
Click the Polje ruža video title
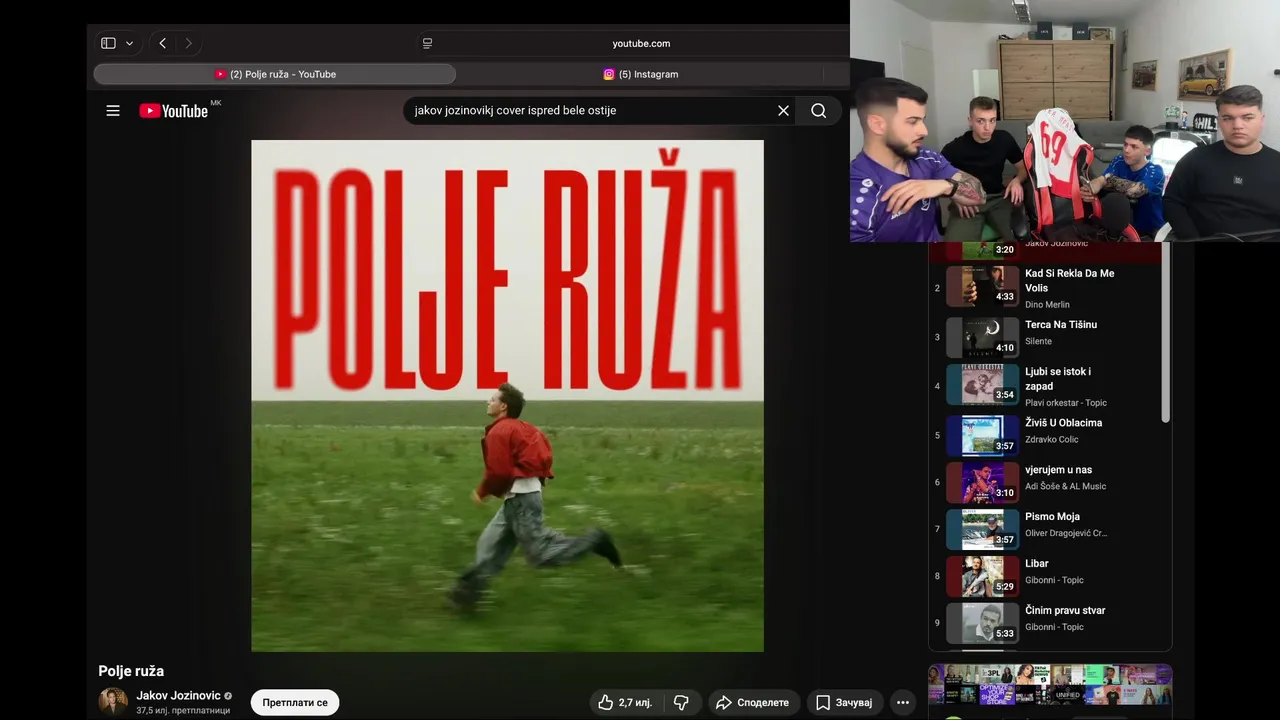coord(131,671)
